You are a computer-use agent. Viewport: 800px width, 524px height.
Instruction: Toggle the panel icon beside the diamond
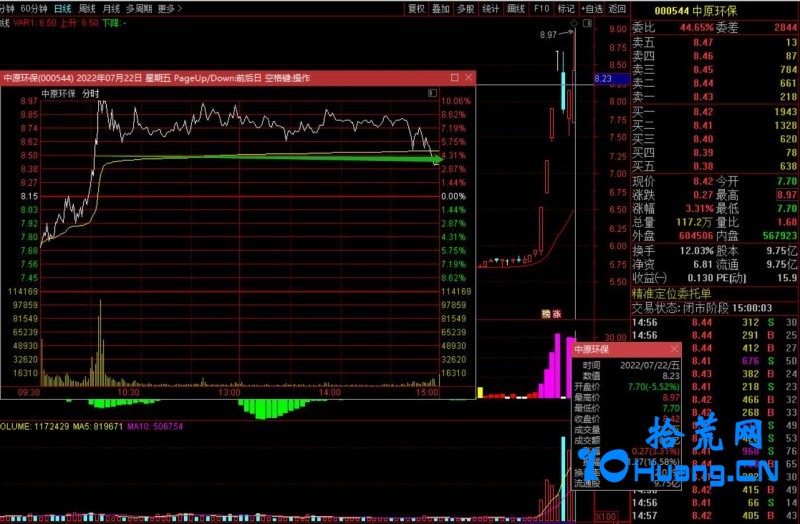pos(587,23)
